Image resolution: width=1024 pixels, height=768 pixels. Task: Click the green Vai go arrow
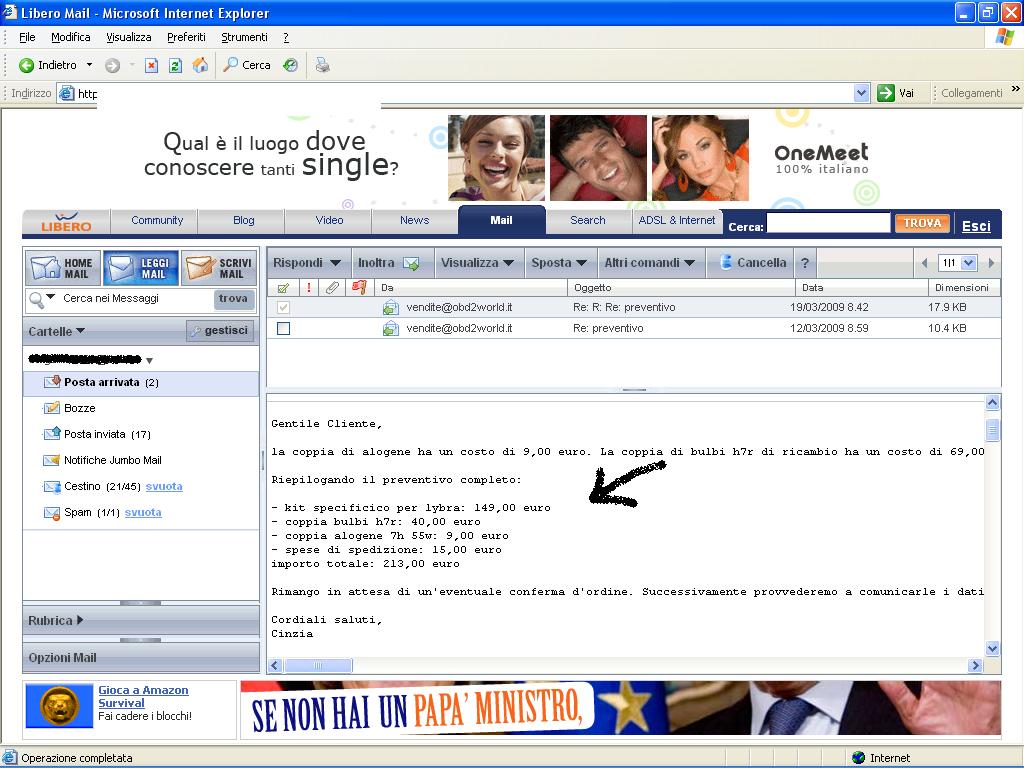pos(886,93)
